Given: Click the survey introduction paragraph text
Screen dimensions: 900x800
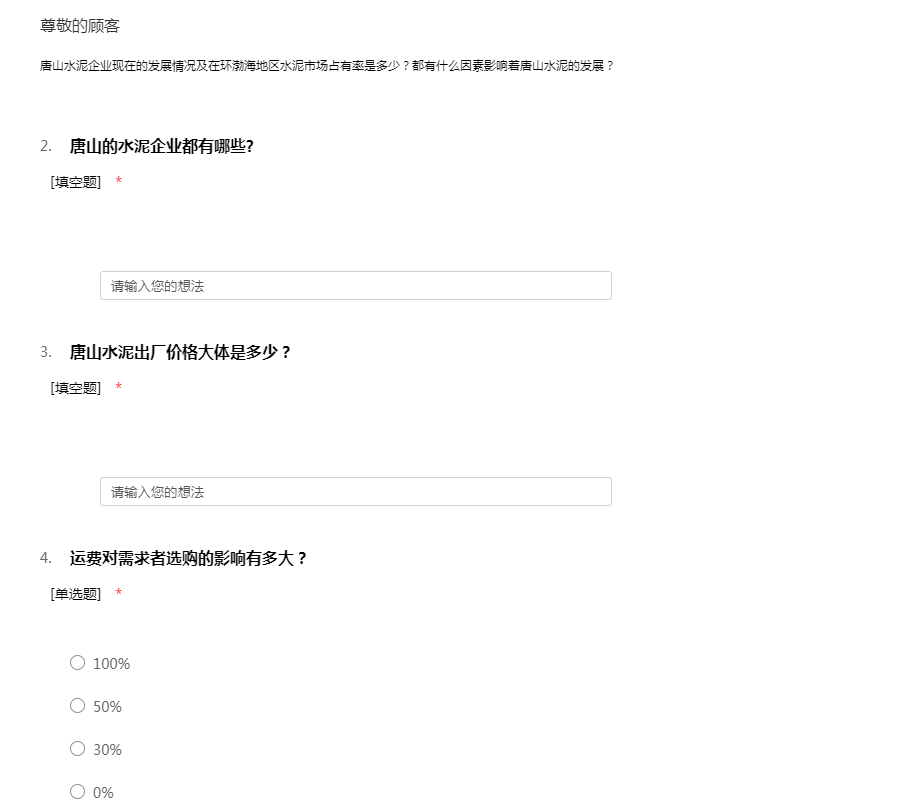Looking at the screenshot, I should 327,66.
